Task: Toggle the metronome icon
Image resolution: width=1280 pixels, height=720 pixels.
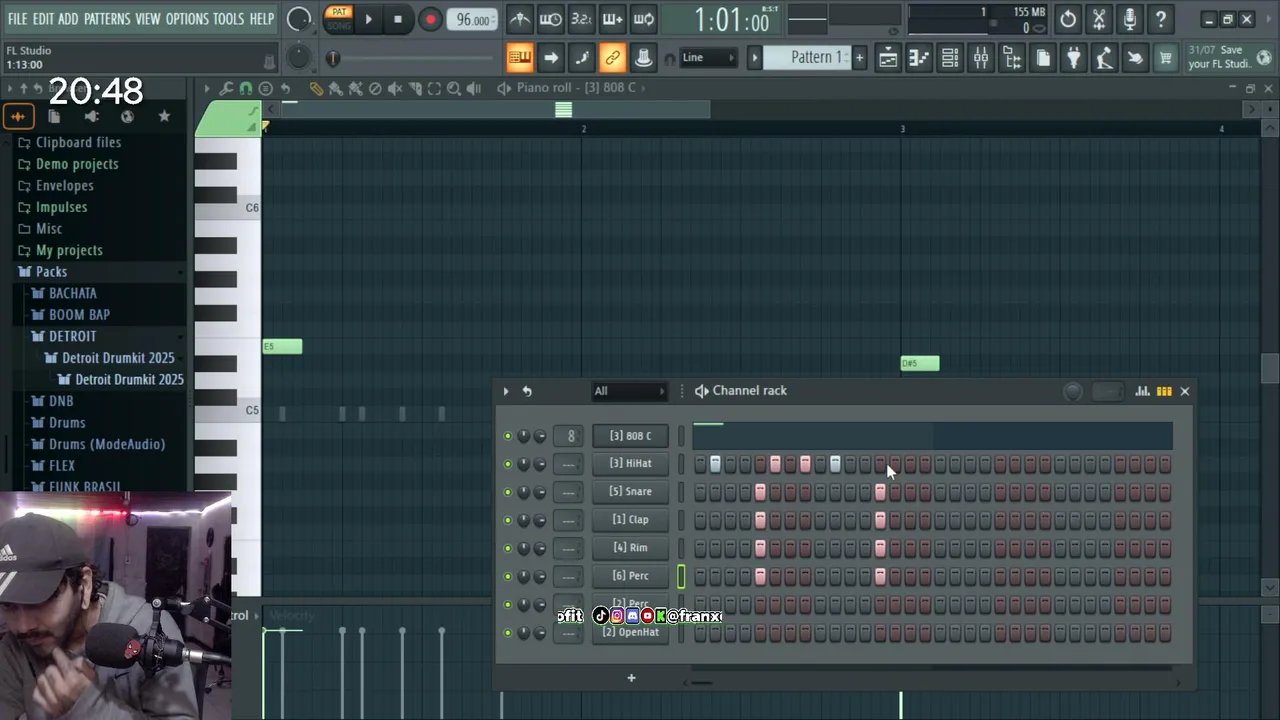Action: click(x=520, y=19)
